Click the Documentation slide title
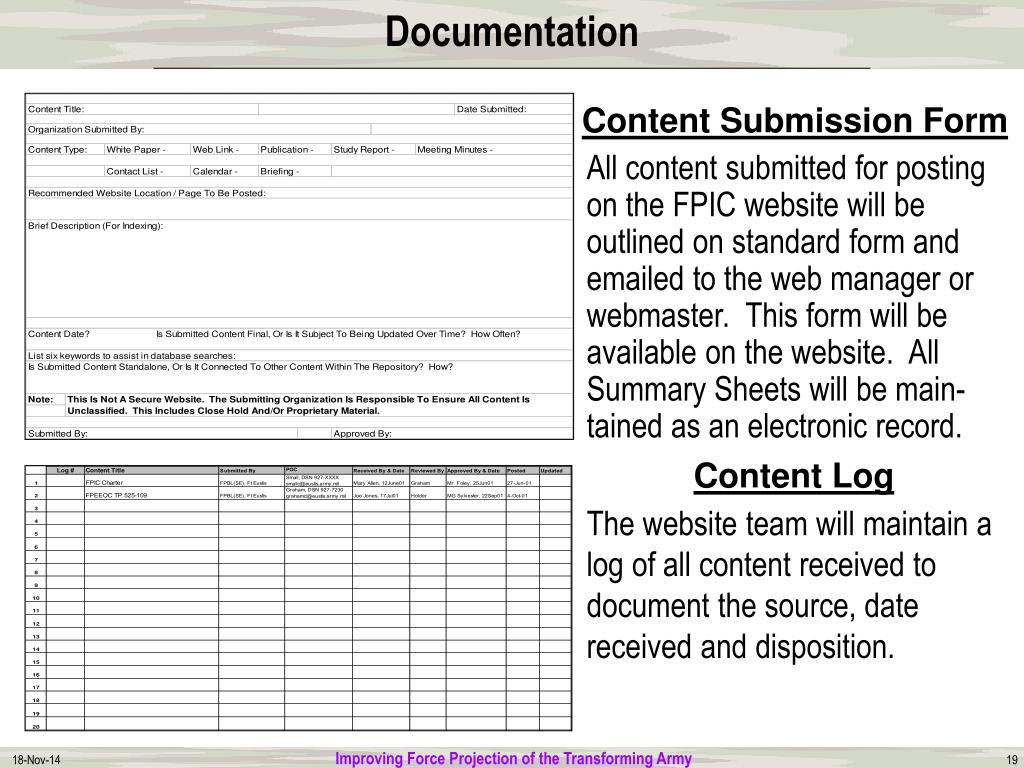The width and height of the screenshot is (1024, 768). tap(511, 32)
